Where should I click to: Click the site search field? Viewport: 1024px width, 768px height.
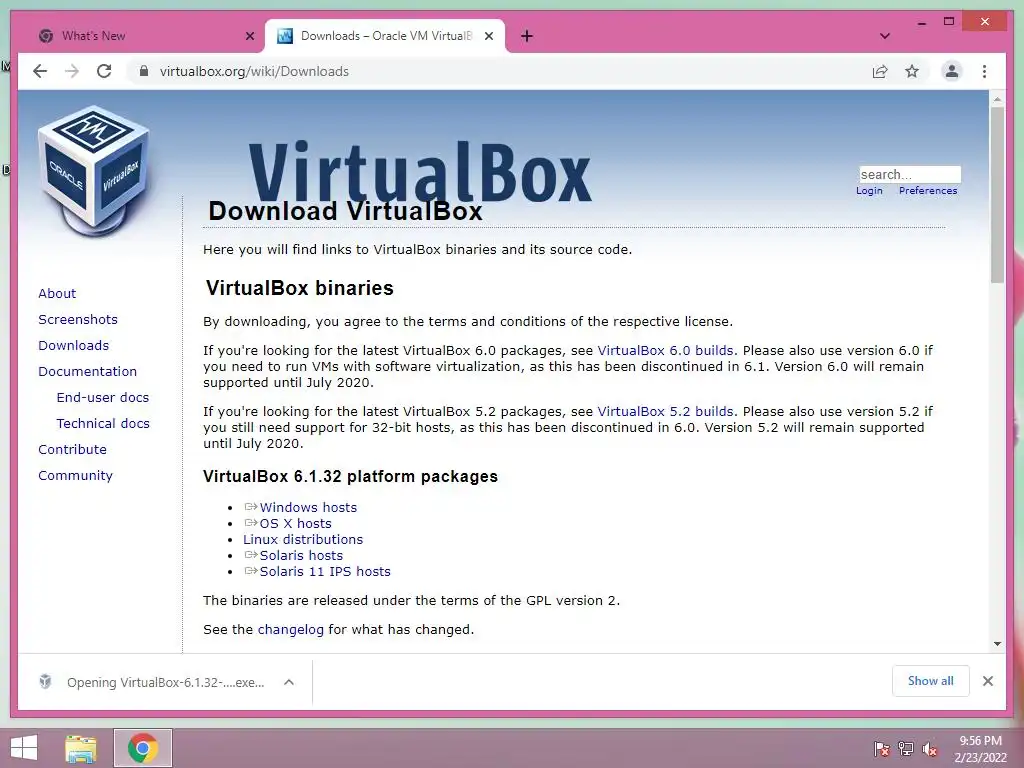(910, 174)
